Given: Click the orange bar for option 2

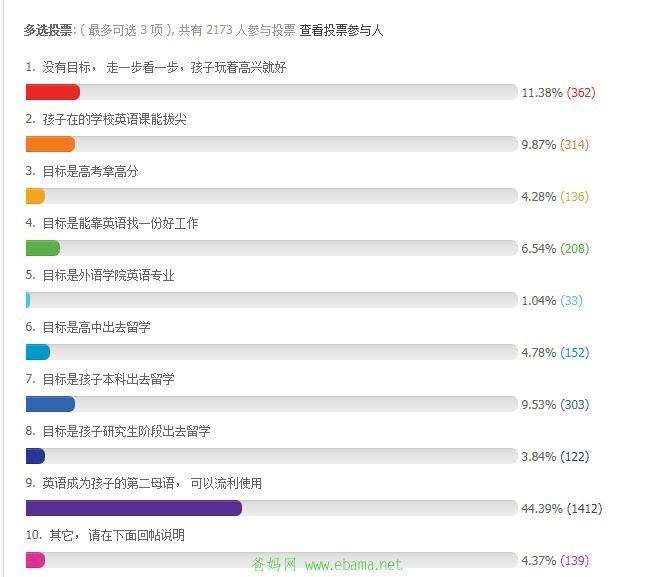Looking at the screenshot, I should (50, 144).
